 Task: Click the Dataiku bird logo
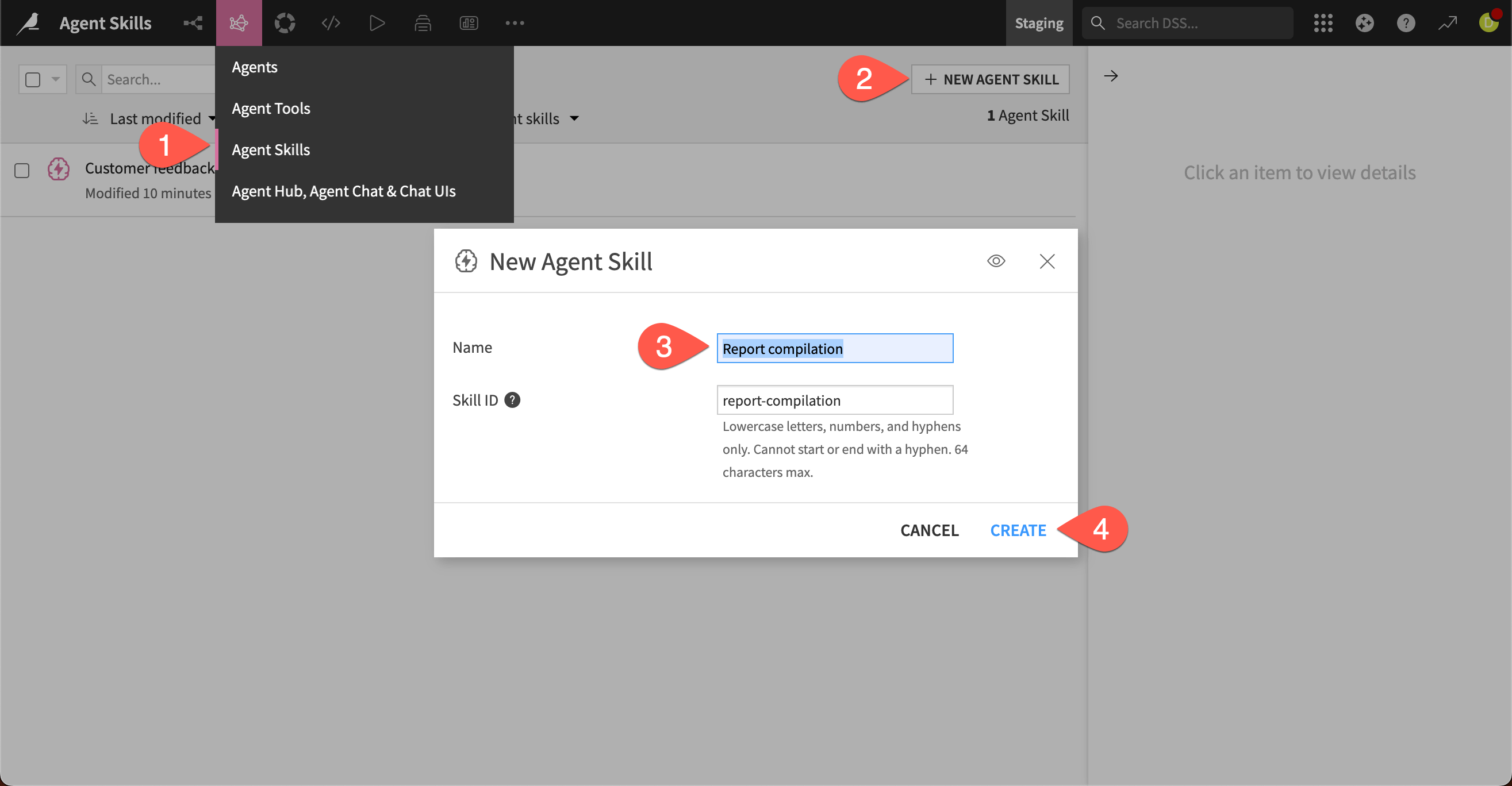(28, 23)
